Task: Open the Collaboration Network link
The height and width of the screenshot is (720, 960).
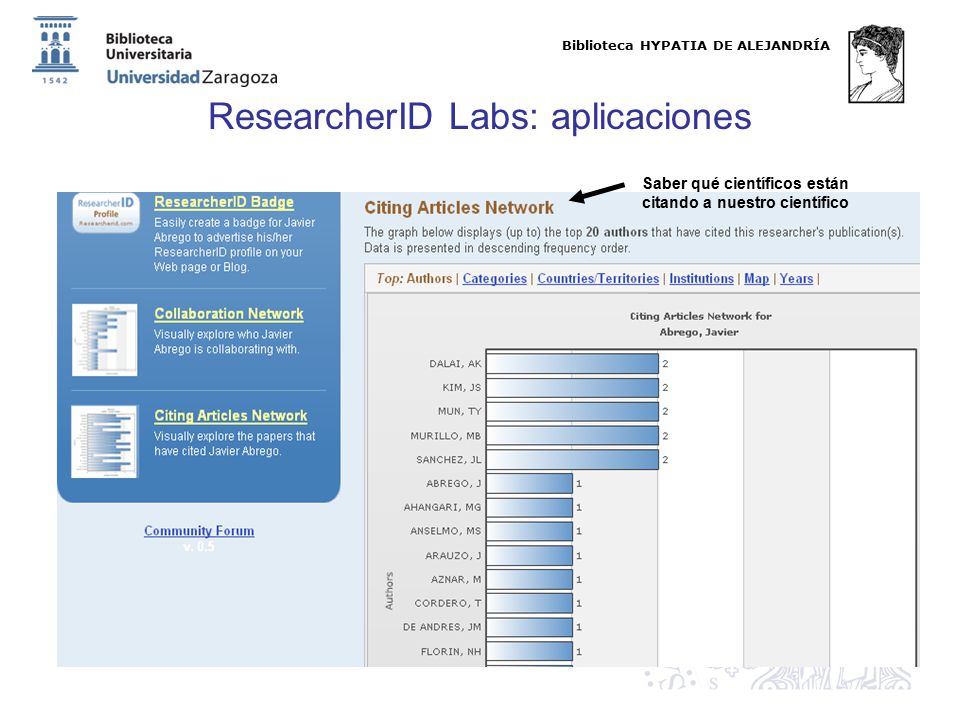Action: 229,313
